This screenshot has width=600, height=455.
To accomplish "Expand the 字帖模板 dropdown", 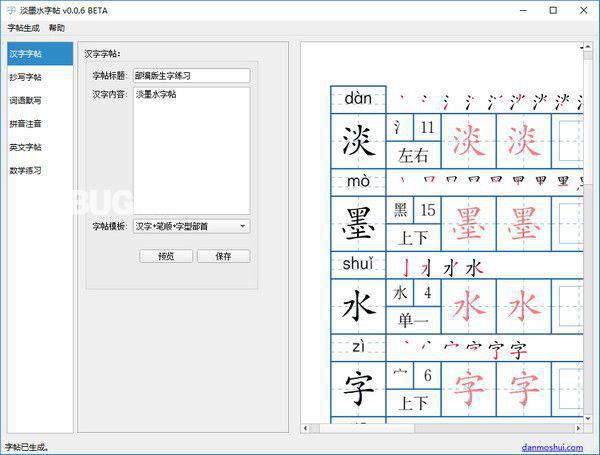I will coord(192,226).
